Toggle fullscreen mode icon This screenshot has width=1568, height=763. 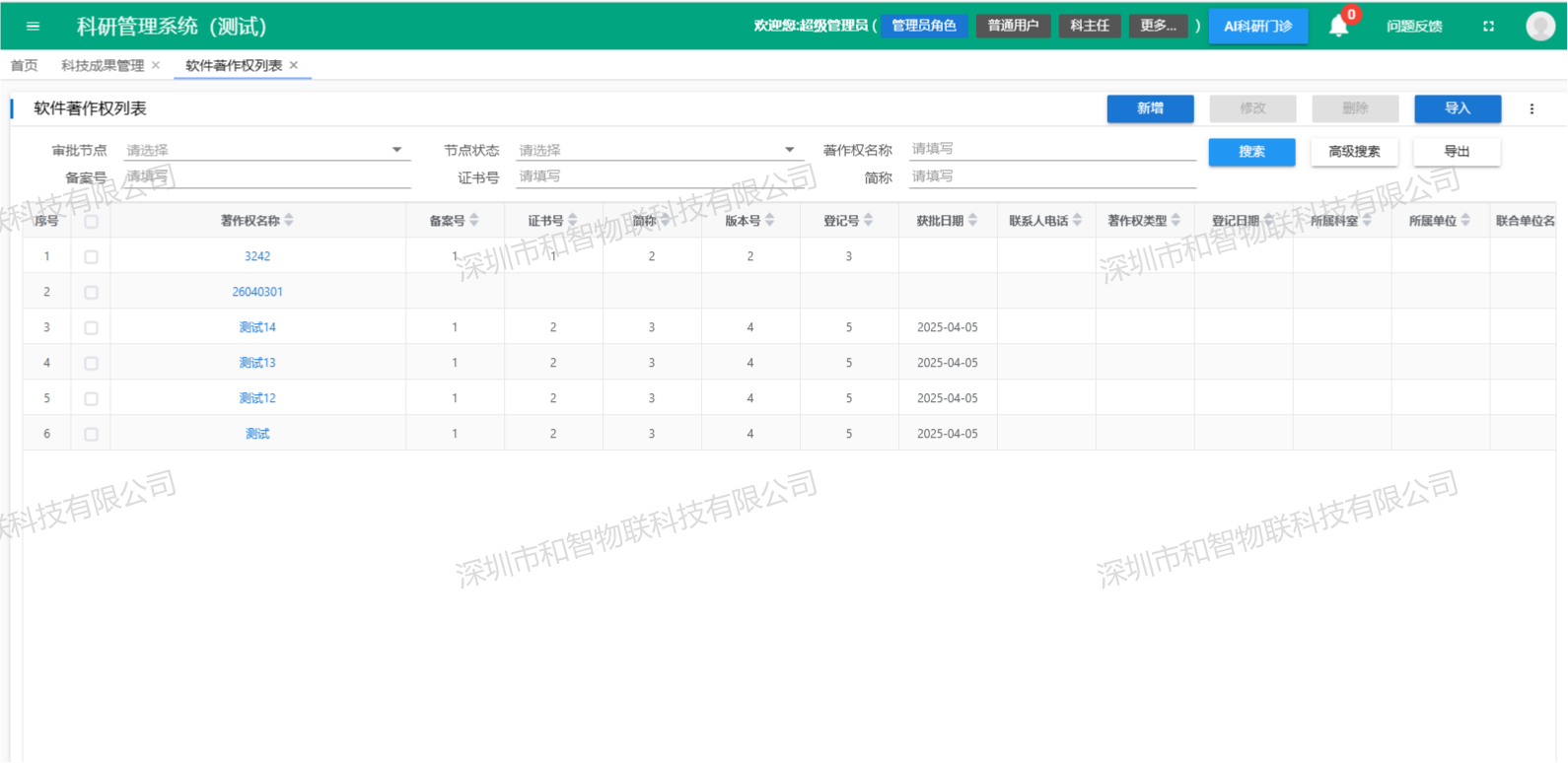pyautogui.click(x=1488, y=27)
